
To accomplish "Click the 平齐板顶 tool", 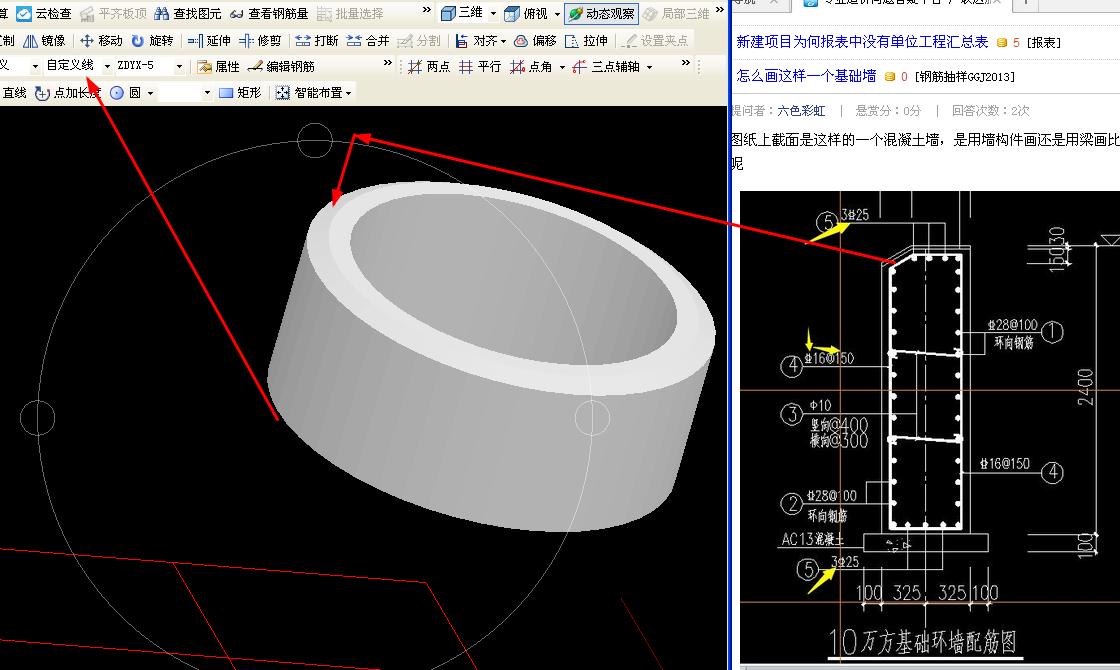I will [x=113, y=14].
